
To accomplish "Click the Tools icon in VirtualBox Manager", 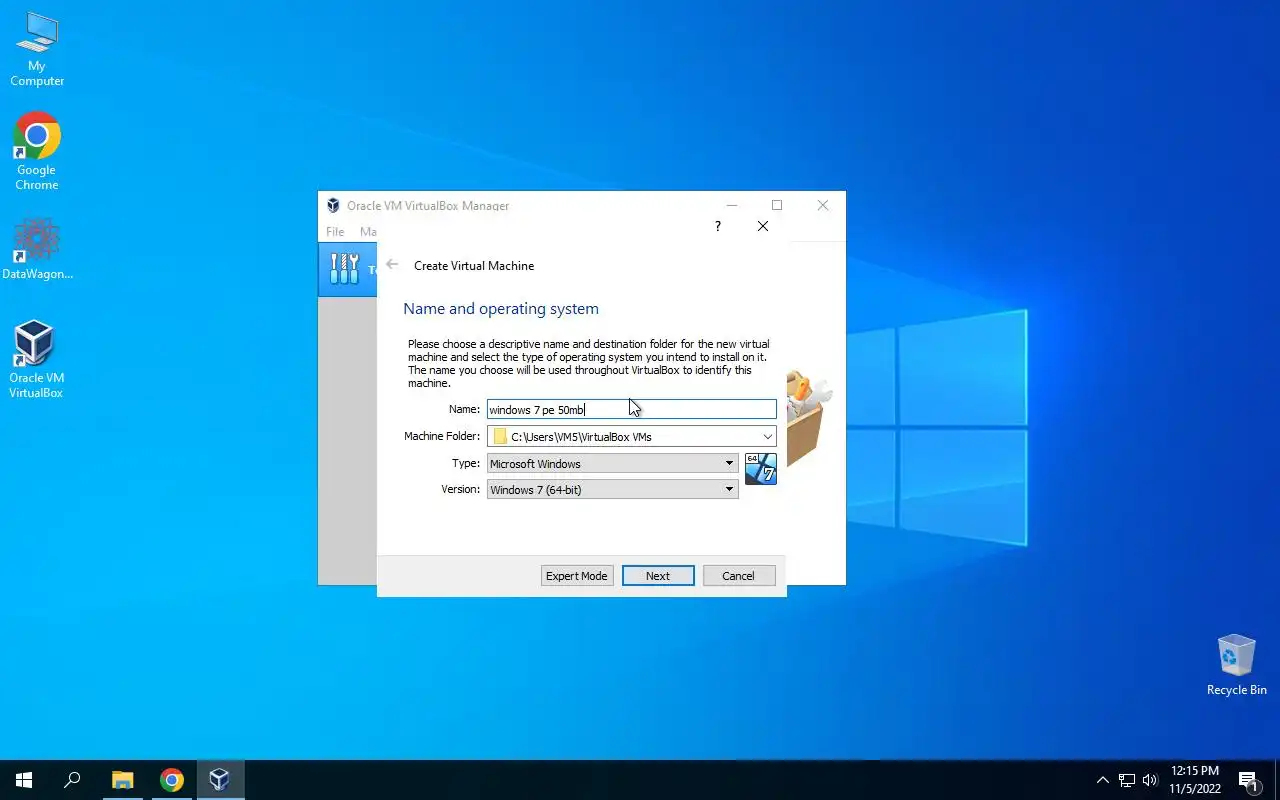I will pyautogui.click(x=344, y=268).
